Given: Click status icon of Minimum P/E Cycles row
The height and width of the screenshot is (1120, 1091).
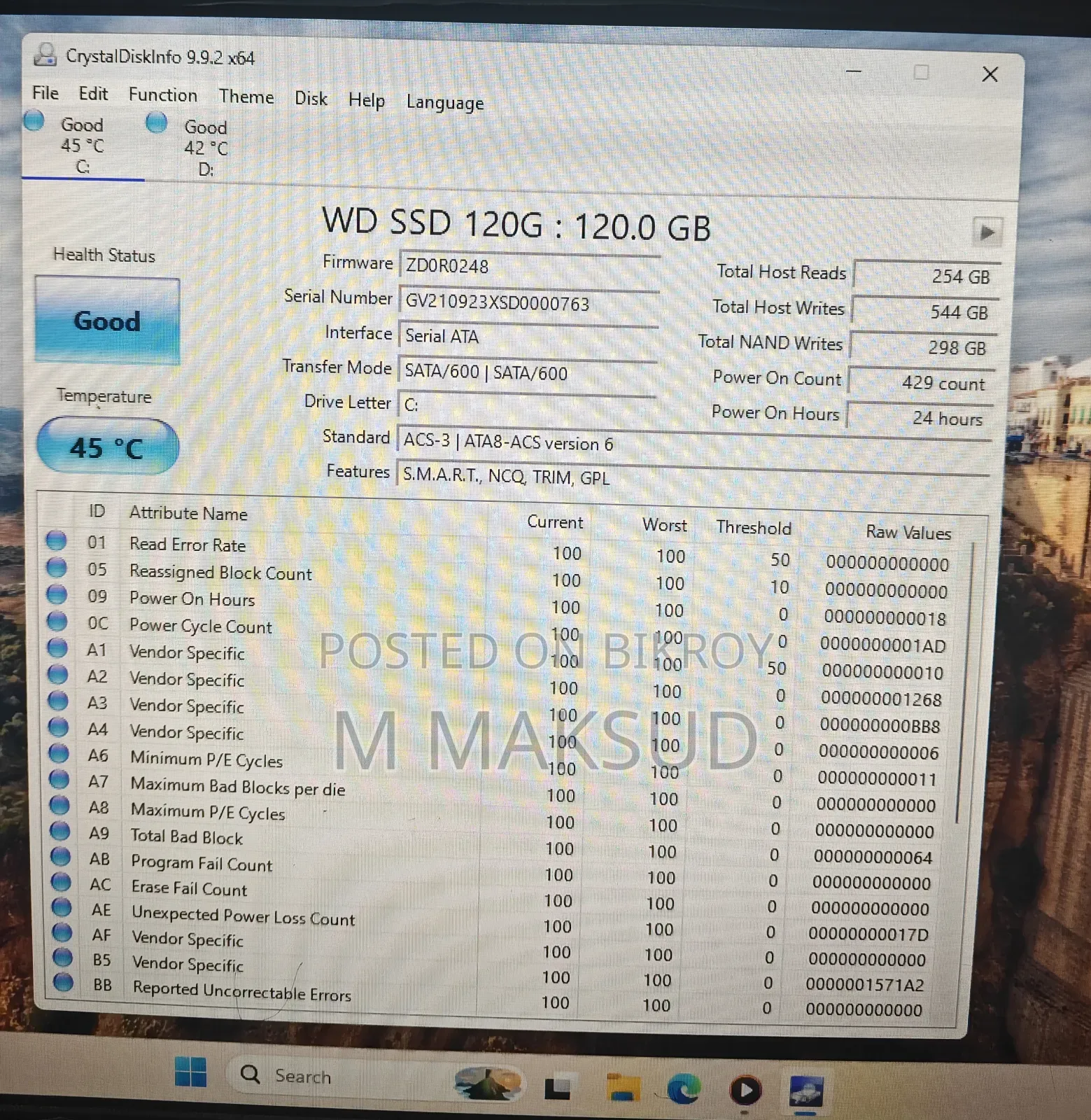Looking at the screenshot, I should pyautogui.click(x=59, y=753).
